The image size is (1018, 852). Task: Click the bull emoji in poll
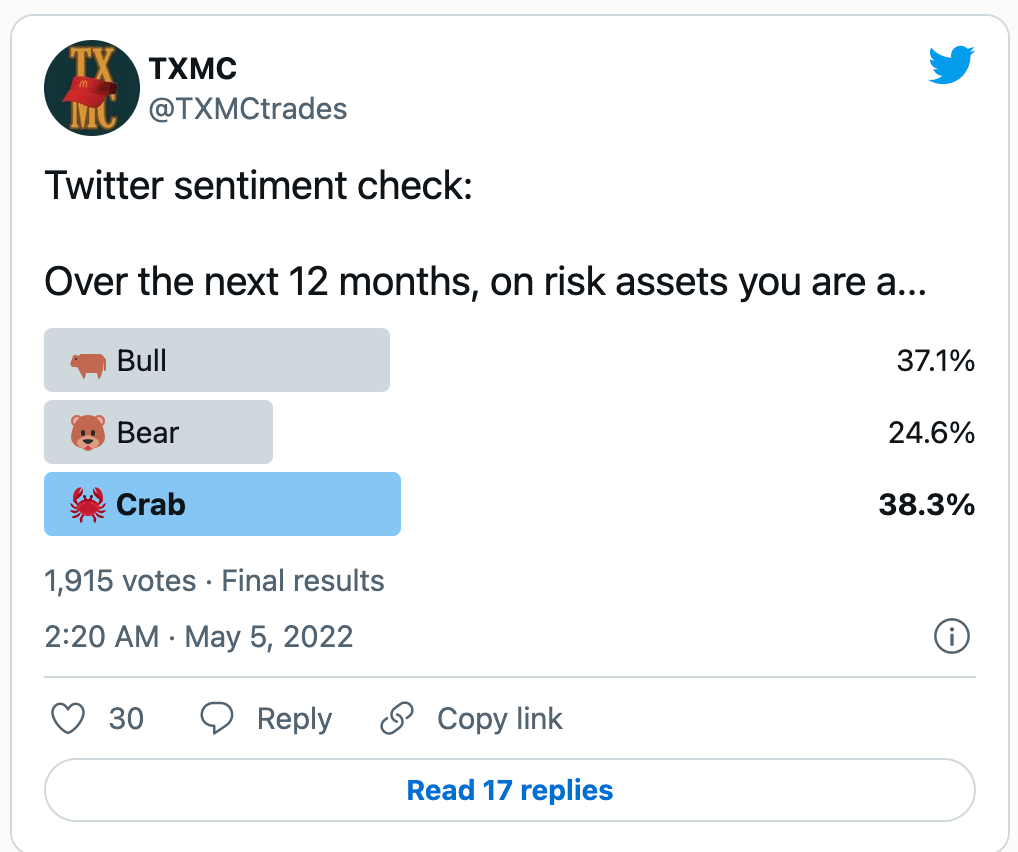(88, 361)
